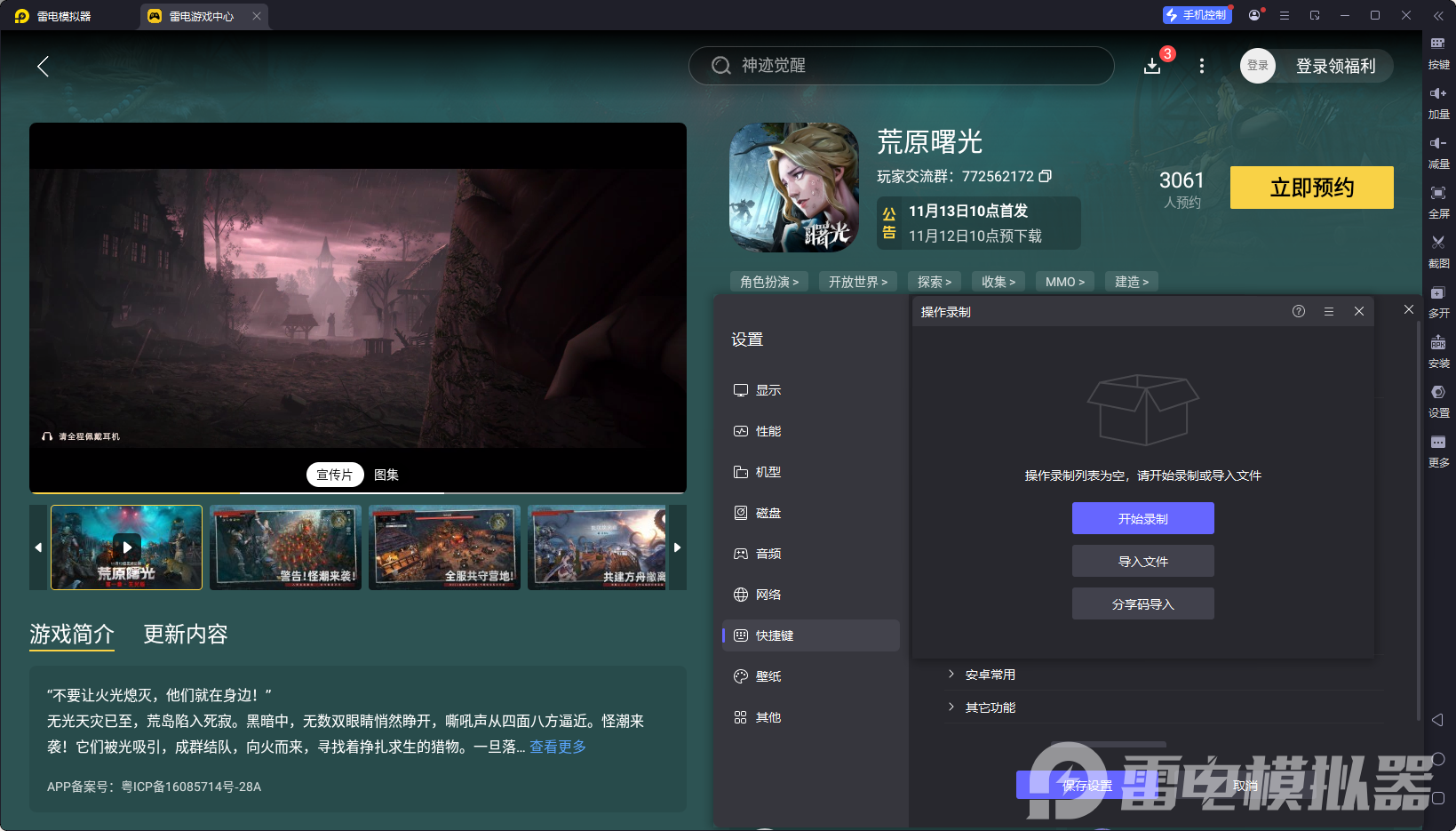This screenshot has height=831, width=1456.
Task: Enter fullscreen via the 全屏 icon
Action: coord(1437,193)
